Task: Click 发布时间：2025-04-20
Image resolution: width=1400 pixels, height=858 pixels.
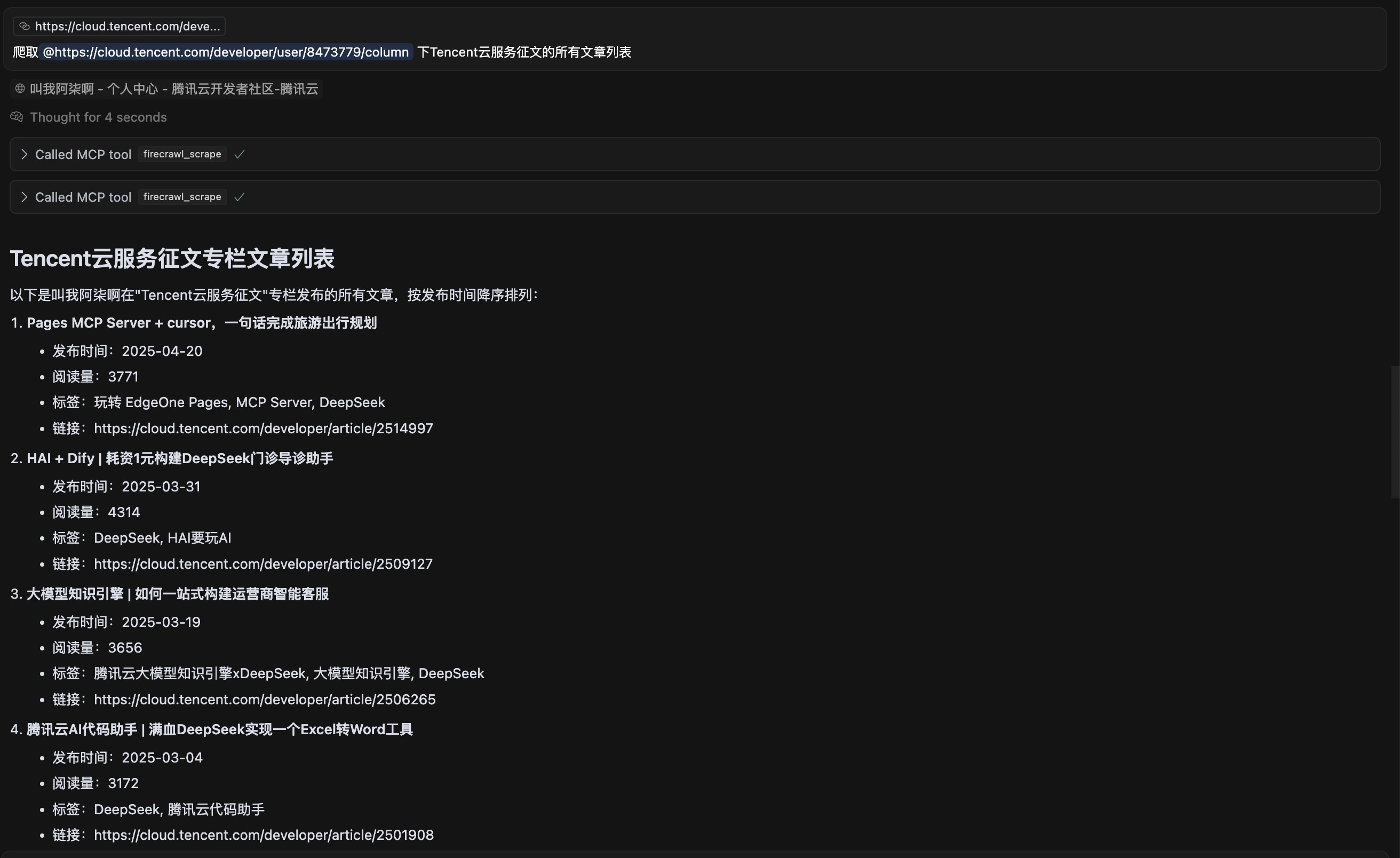Action: pos(128,351)
